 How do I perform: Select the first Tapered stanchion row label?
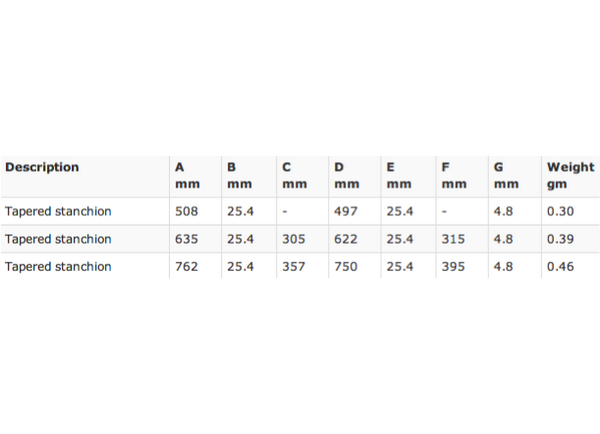tap(58, 211)
